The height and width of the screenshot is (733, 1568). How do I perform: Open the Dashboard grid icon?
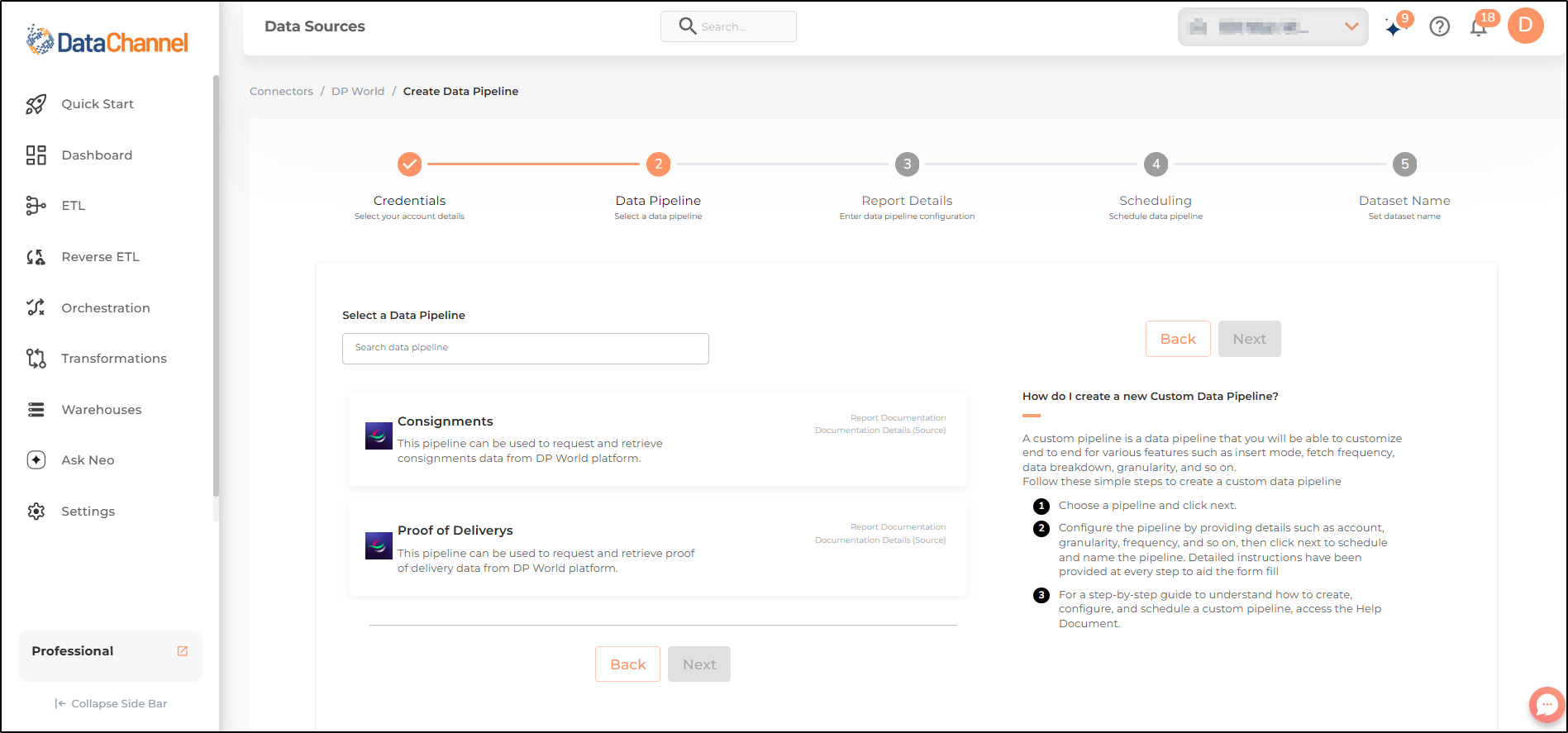coord(36,155)
